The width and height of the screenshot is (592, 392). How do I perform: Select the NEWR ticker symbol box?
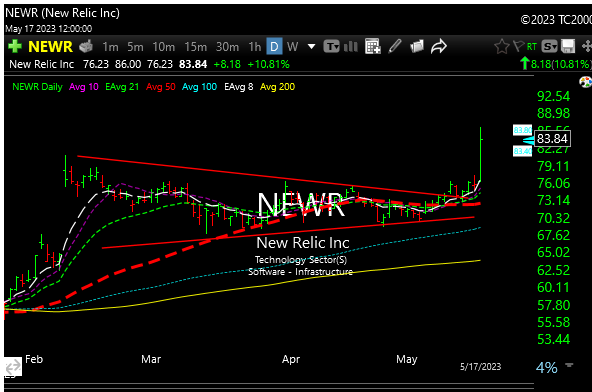tap(50, 46)
